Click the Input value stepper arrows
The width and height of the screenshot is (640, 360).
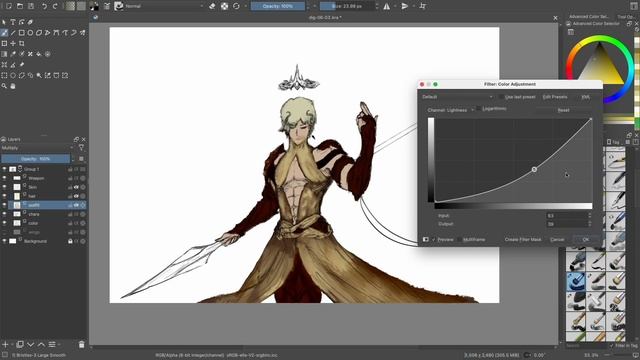pos(589,215)
